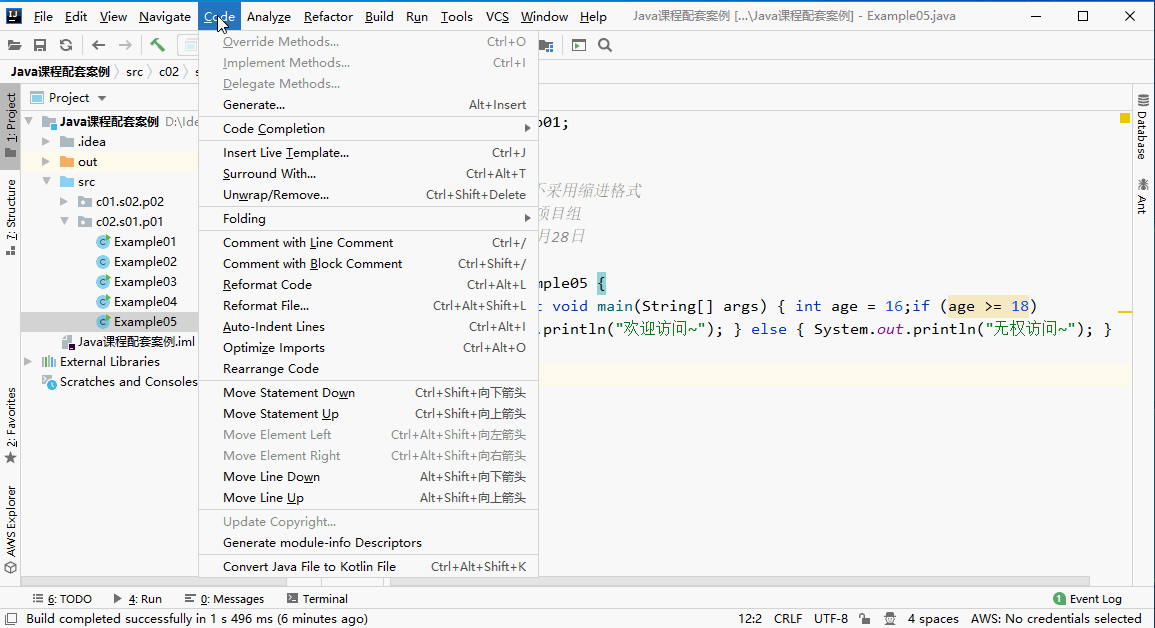Collapse the Java课程配套案例 project root
Viewport: 1155px width, 628px height.
29,121
